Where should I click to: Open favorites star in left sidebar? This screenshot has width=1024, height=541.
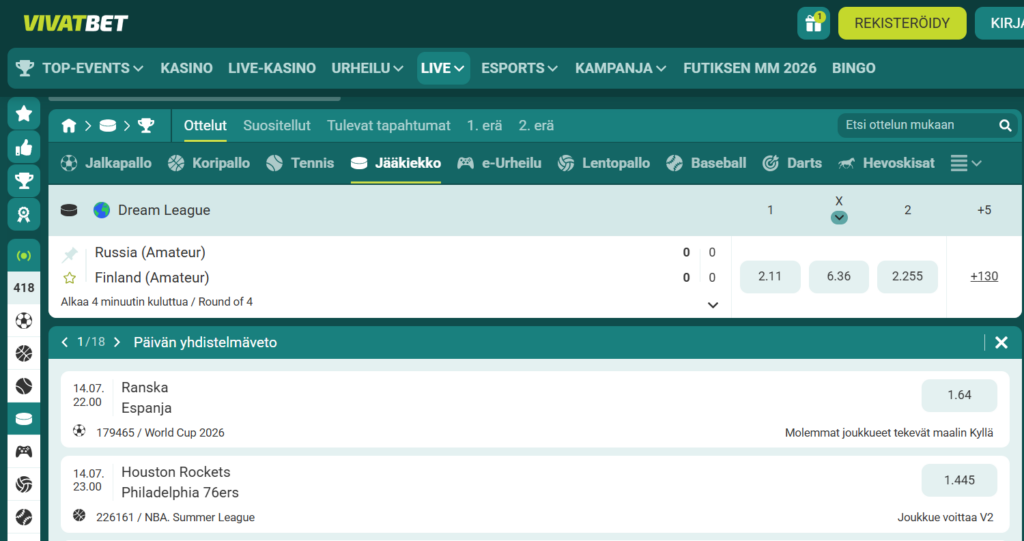point(24,114)
